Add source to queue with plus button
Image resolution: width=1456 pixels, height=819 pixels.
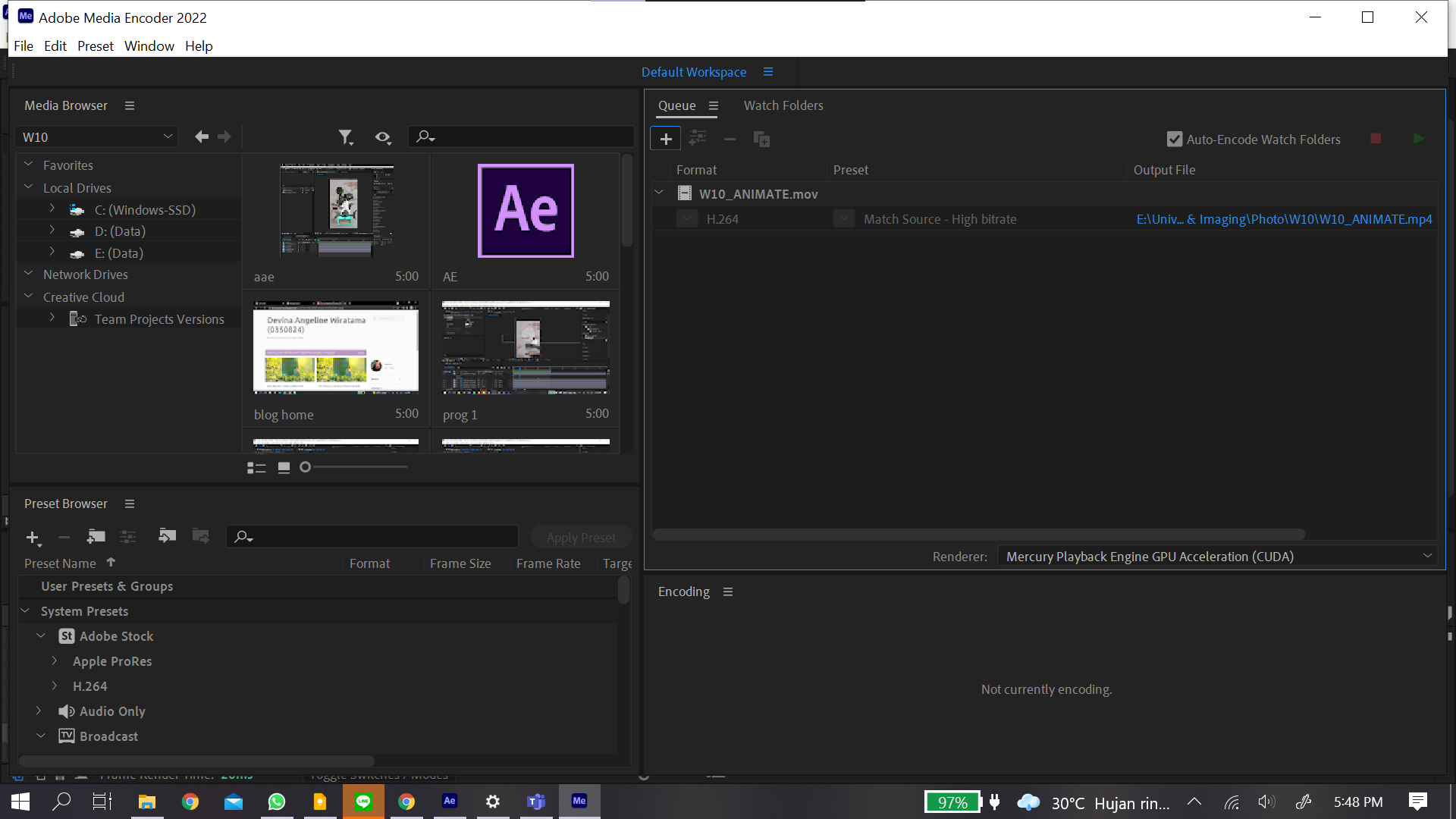point(666,139)
